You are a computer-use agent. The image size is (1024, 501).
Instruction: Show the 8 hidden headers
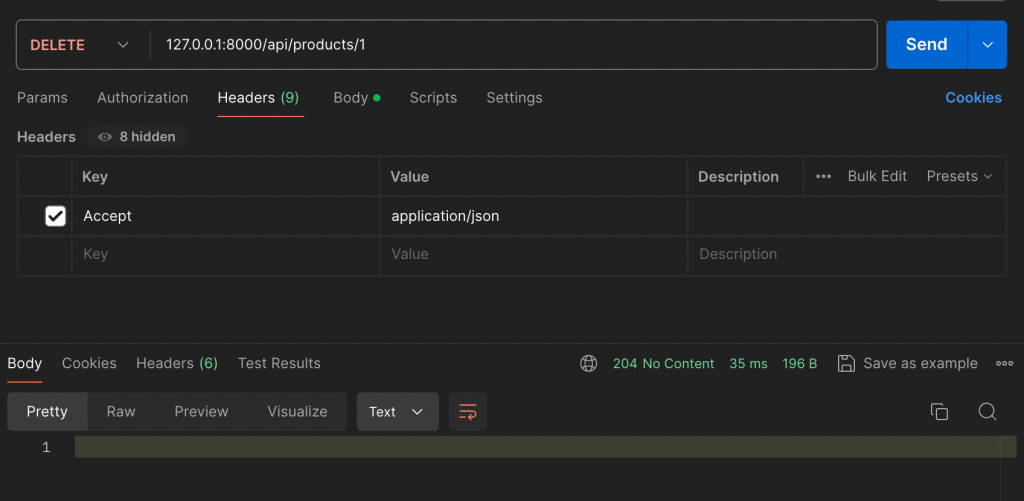coord(137,137)
